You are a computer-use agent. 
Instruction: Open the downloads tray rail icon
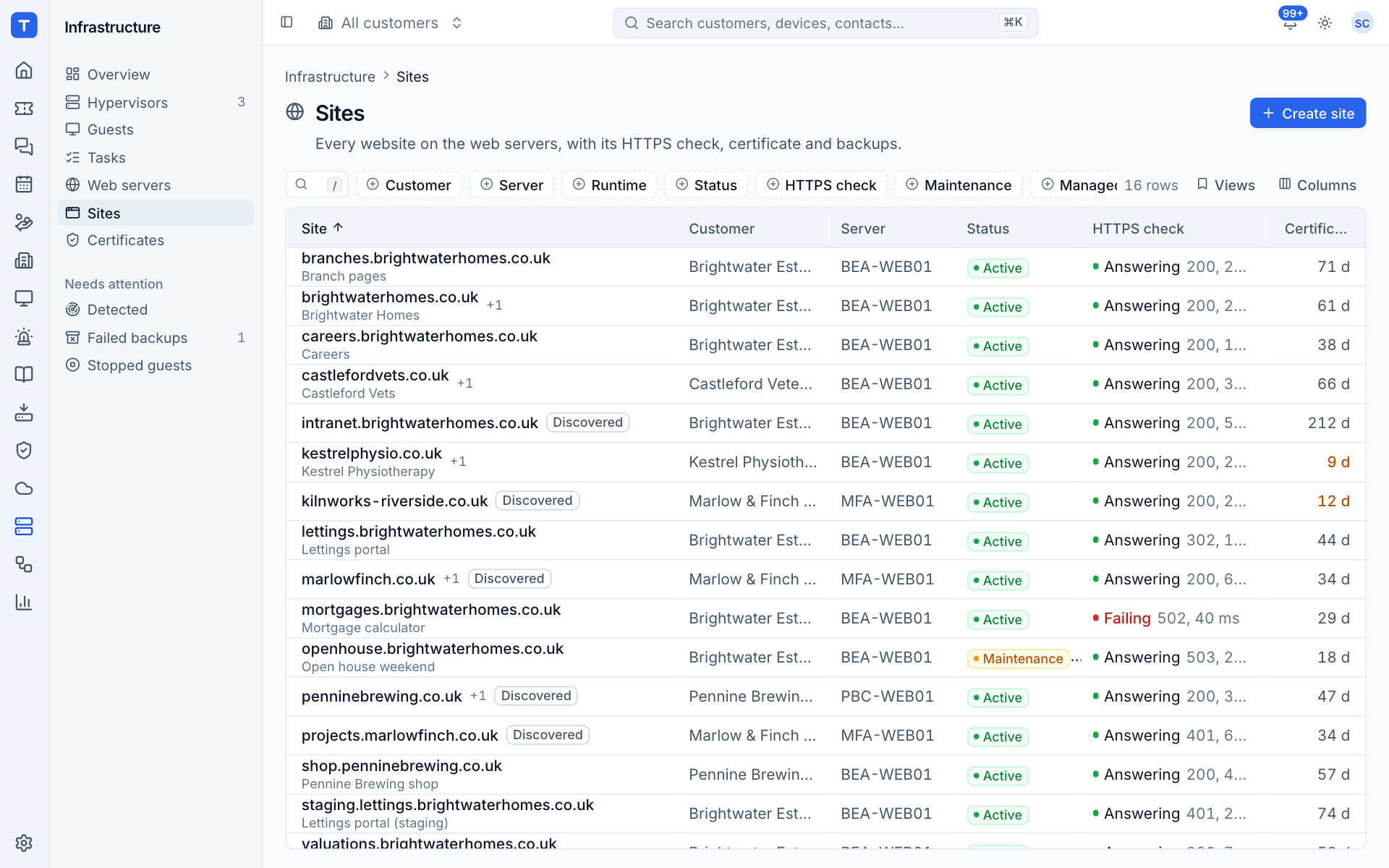tap(24, 412)
